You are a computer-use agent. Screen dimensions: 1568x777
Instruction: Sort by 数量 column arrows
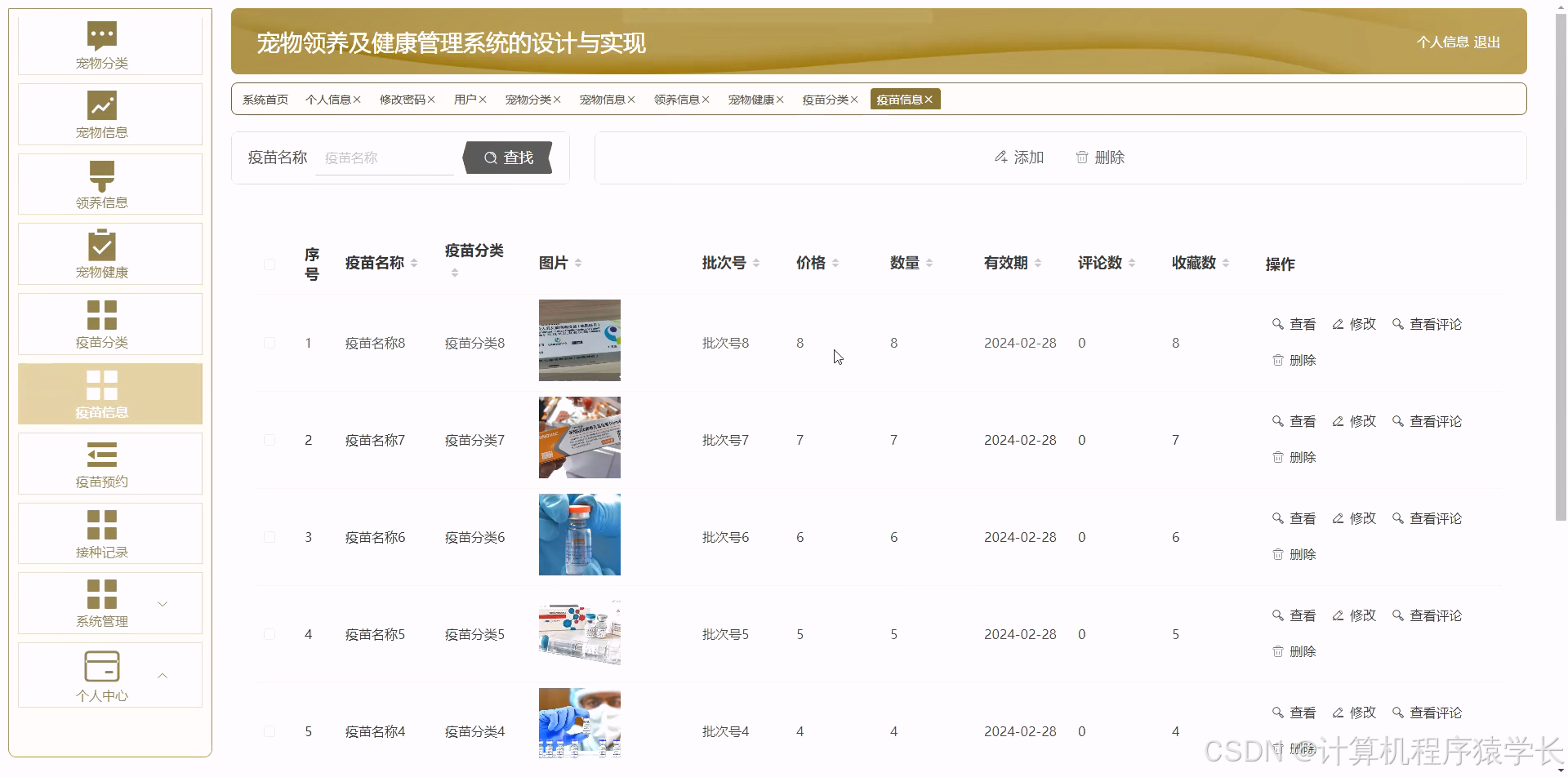(x=929, y=263)
